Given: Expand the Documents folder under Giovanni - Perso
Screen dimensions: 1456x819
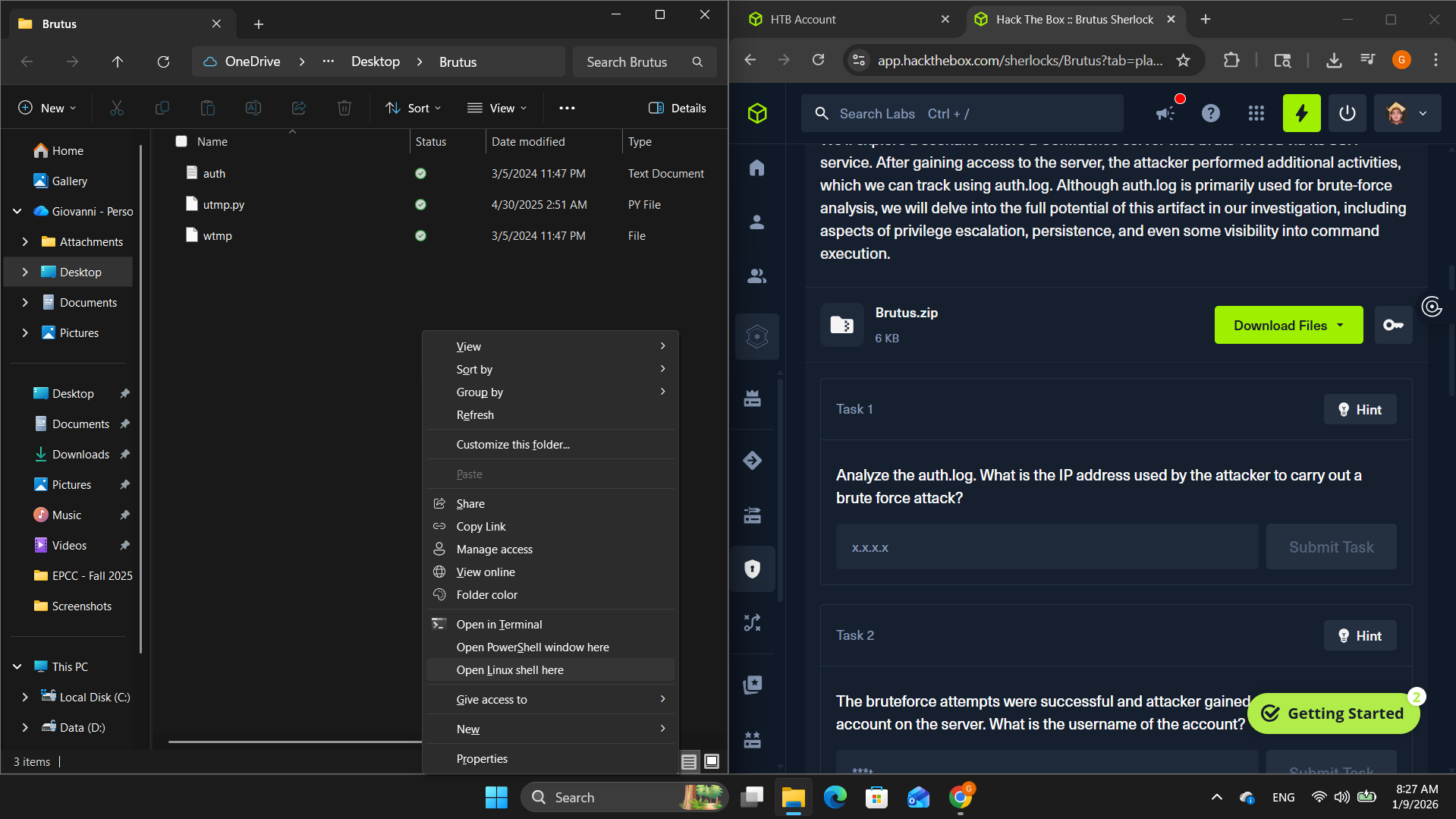Looking at the screenshot, I should [x=25, y=302].
